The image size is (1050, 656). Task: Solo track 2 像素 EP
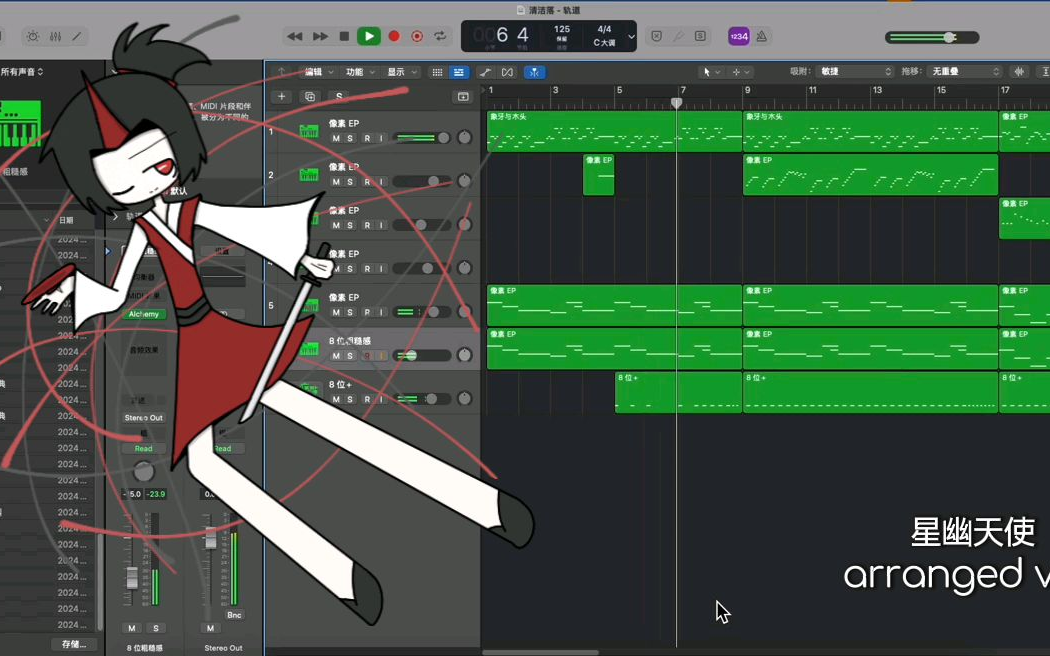[350, 182]
